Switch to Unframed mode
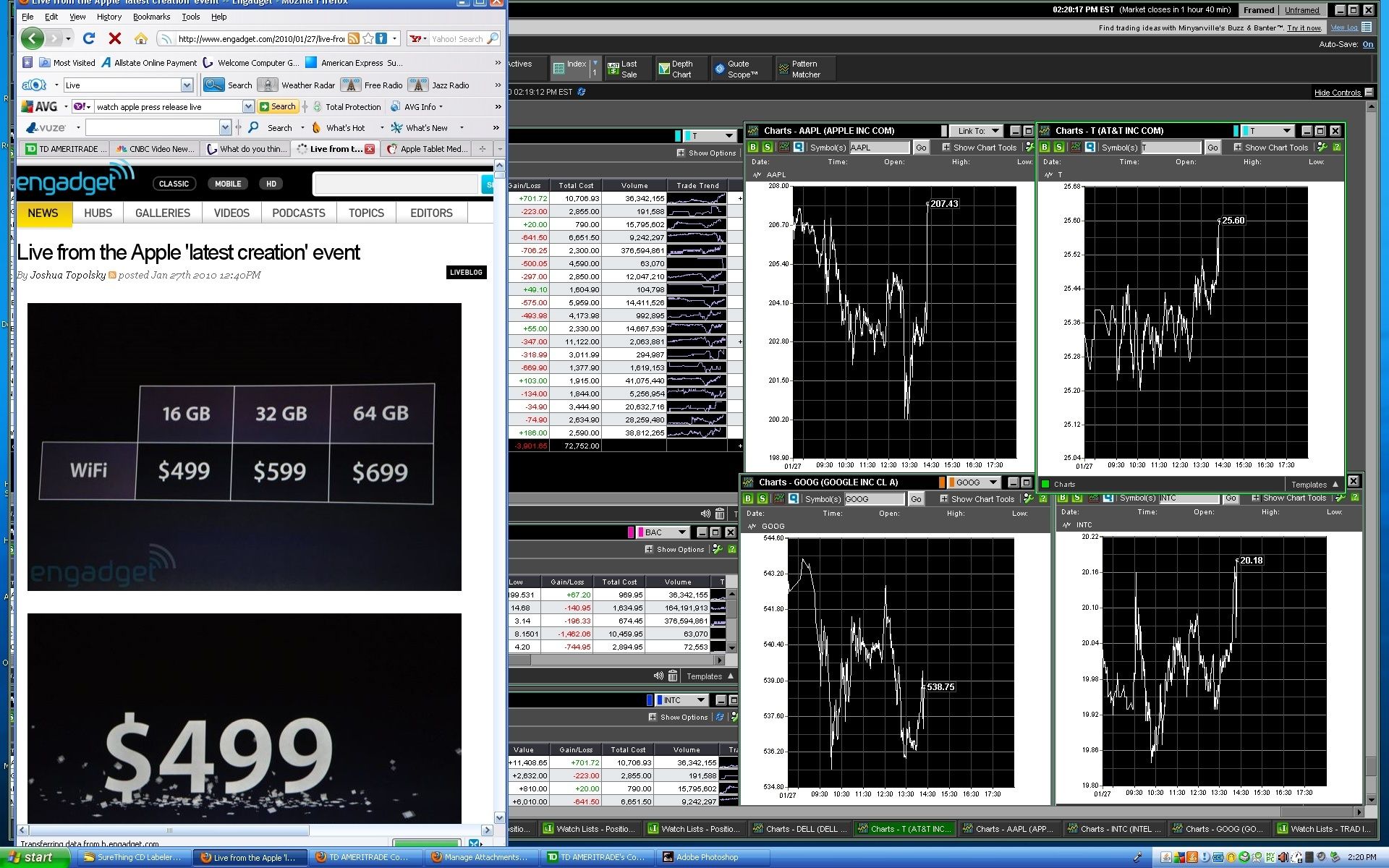 [x=1302, y=10]
